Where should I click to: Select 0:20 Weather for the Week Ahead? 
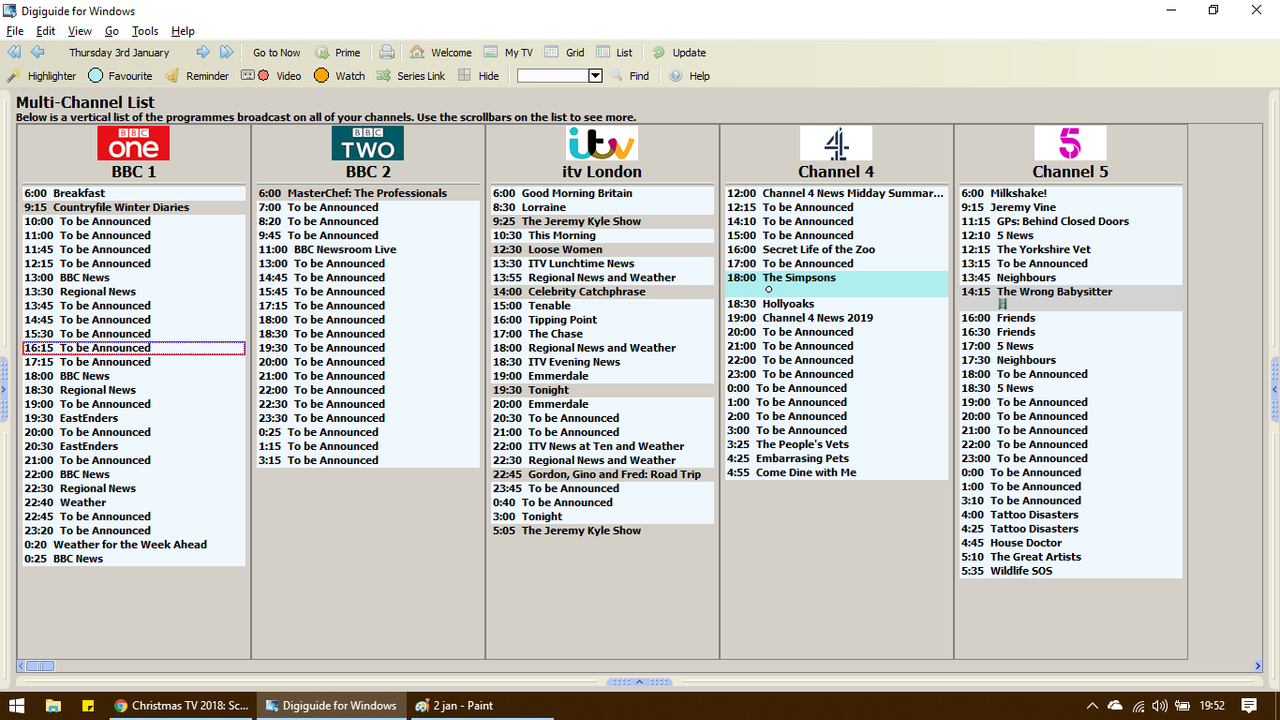pos(134,544)
